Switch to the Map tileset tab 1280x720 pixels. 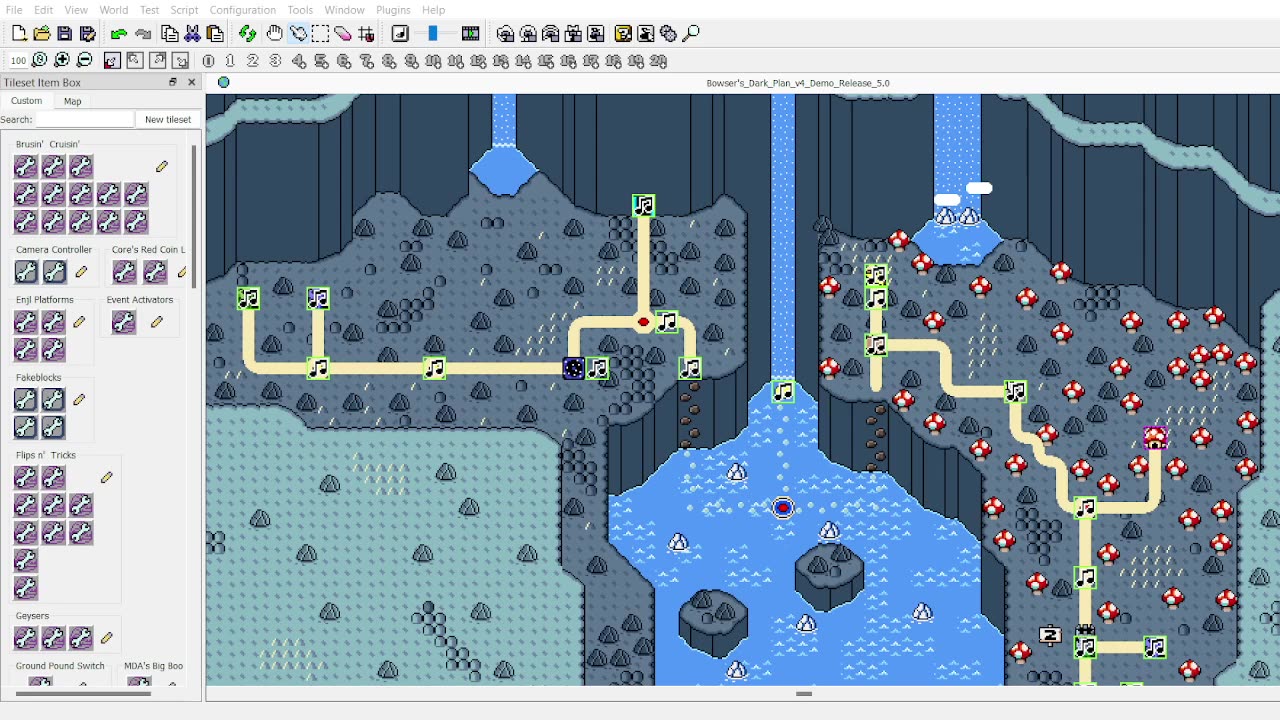72,101
